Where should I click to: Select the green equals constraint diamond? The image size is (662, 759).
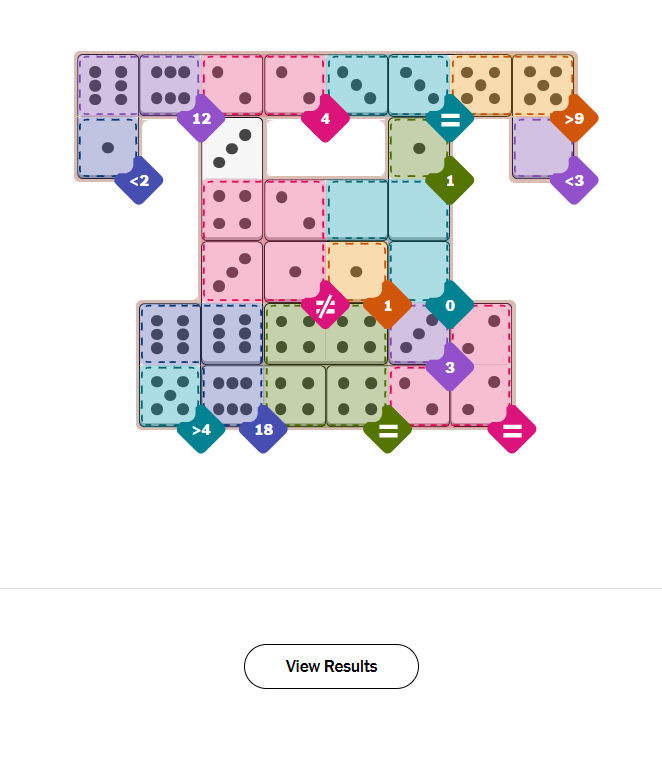click(x=387, y=429)
